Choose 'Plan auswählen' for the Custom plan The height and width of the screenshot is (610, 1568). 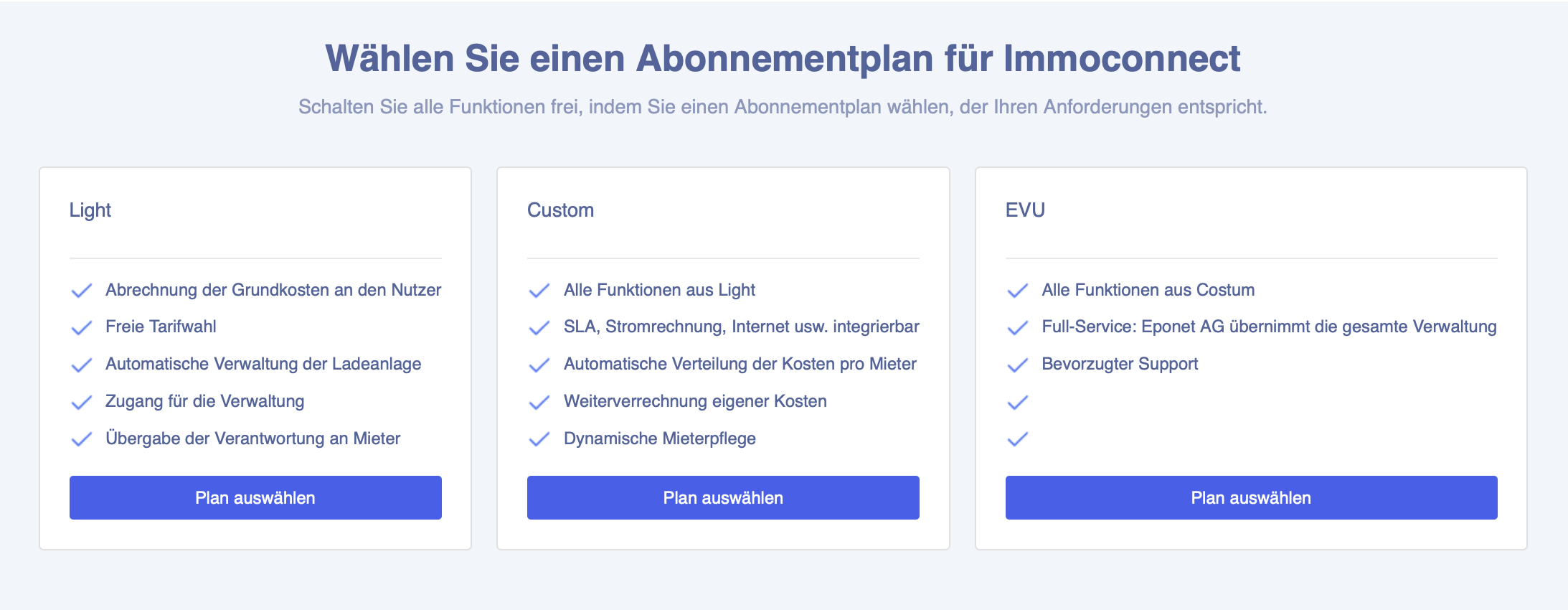[x=722, y=497]
